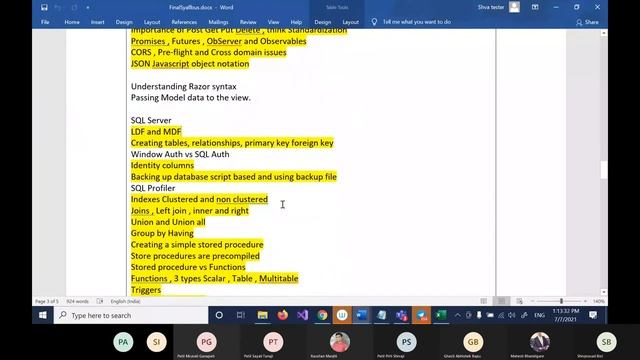Click zoom in plus button
640x360 pixels.
pyautogui.click(x=585, y=301)
